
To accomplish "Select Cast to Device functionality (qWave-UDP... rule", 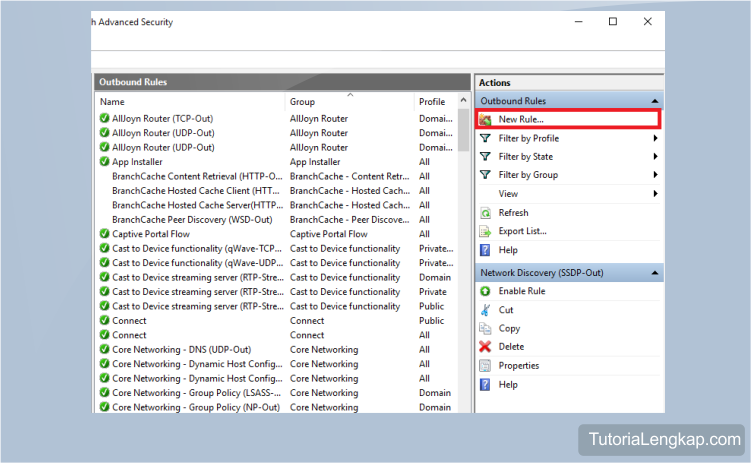I will (x=276, y=262).
